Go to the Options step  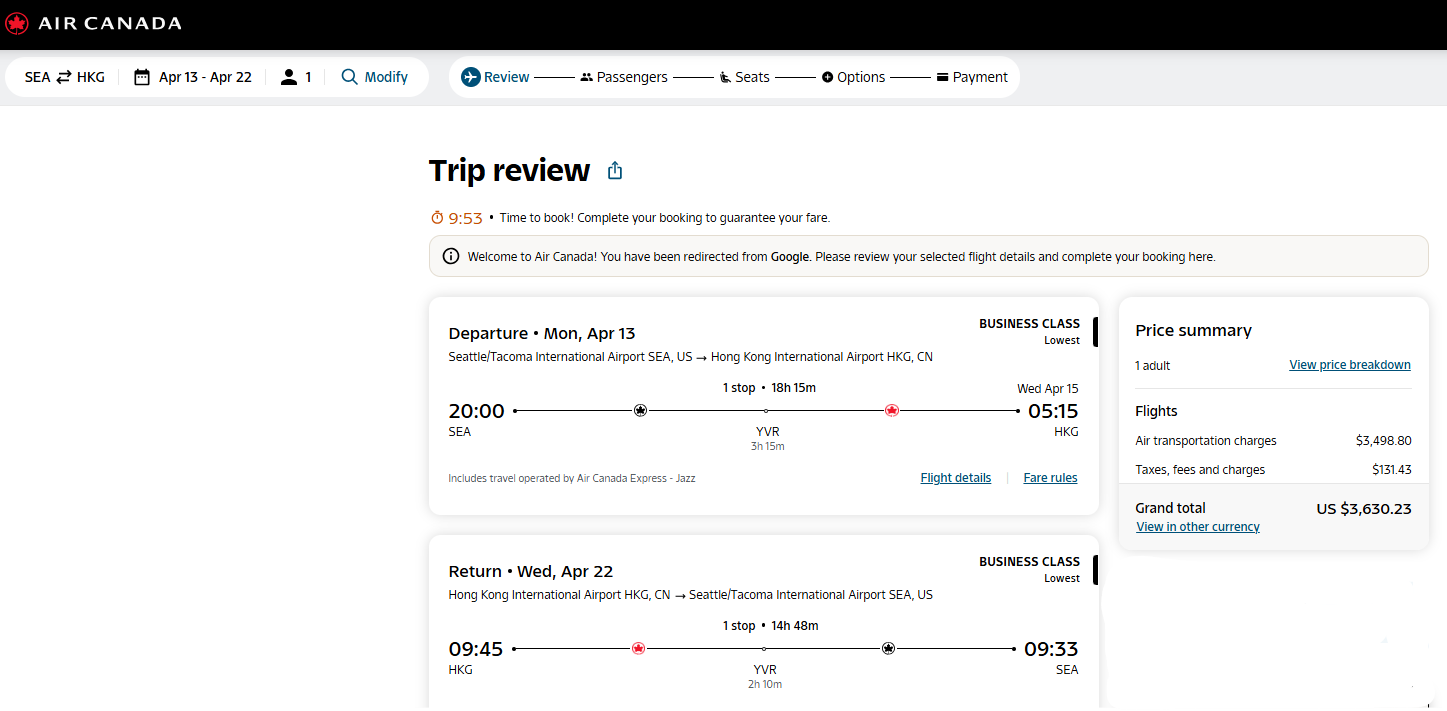tap(854, 77)
